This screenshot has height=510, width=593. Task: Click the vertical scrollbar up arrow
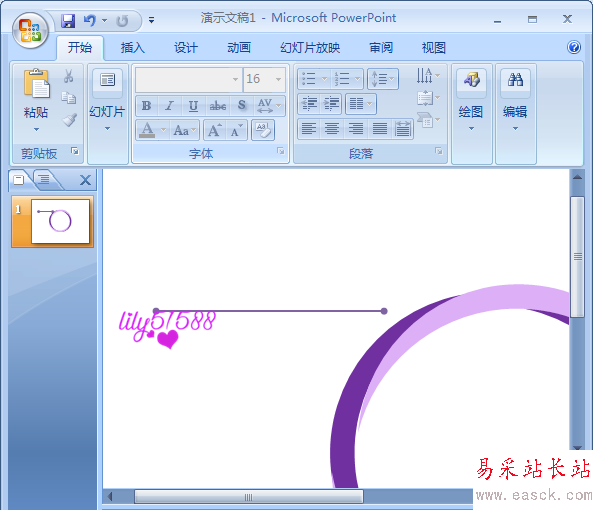[577, 177]
